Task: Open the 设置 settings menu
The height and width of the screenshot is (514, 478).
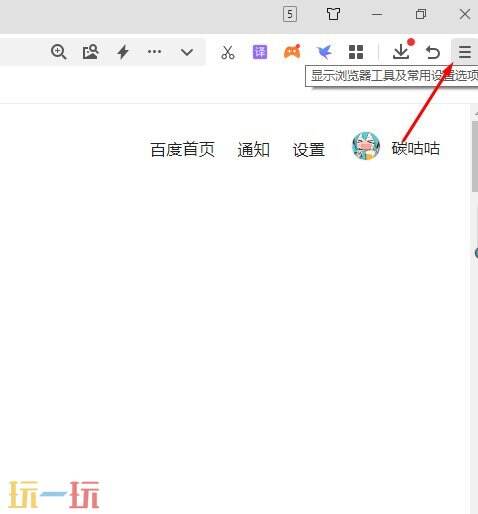Action: pyautogui.click(x=309, y=149)
